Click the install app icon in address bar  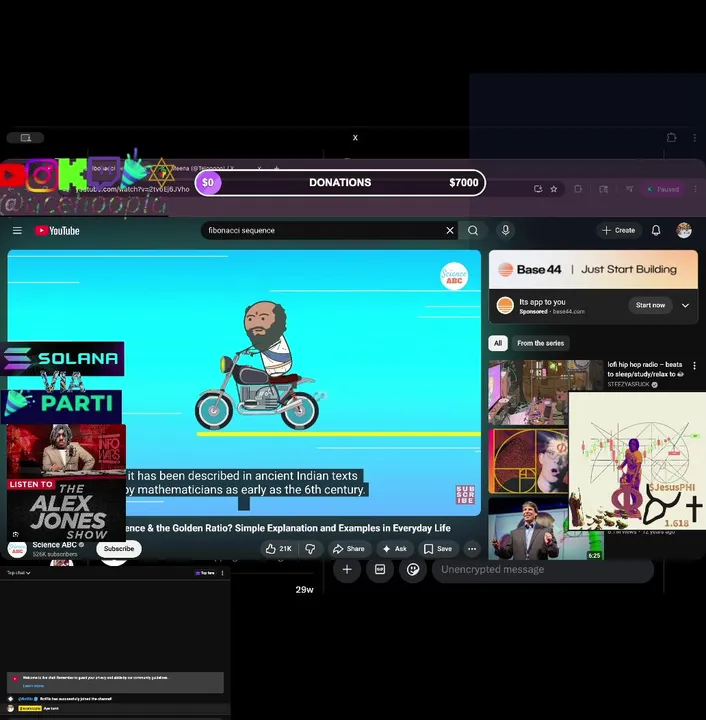(538, 189)
